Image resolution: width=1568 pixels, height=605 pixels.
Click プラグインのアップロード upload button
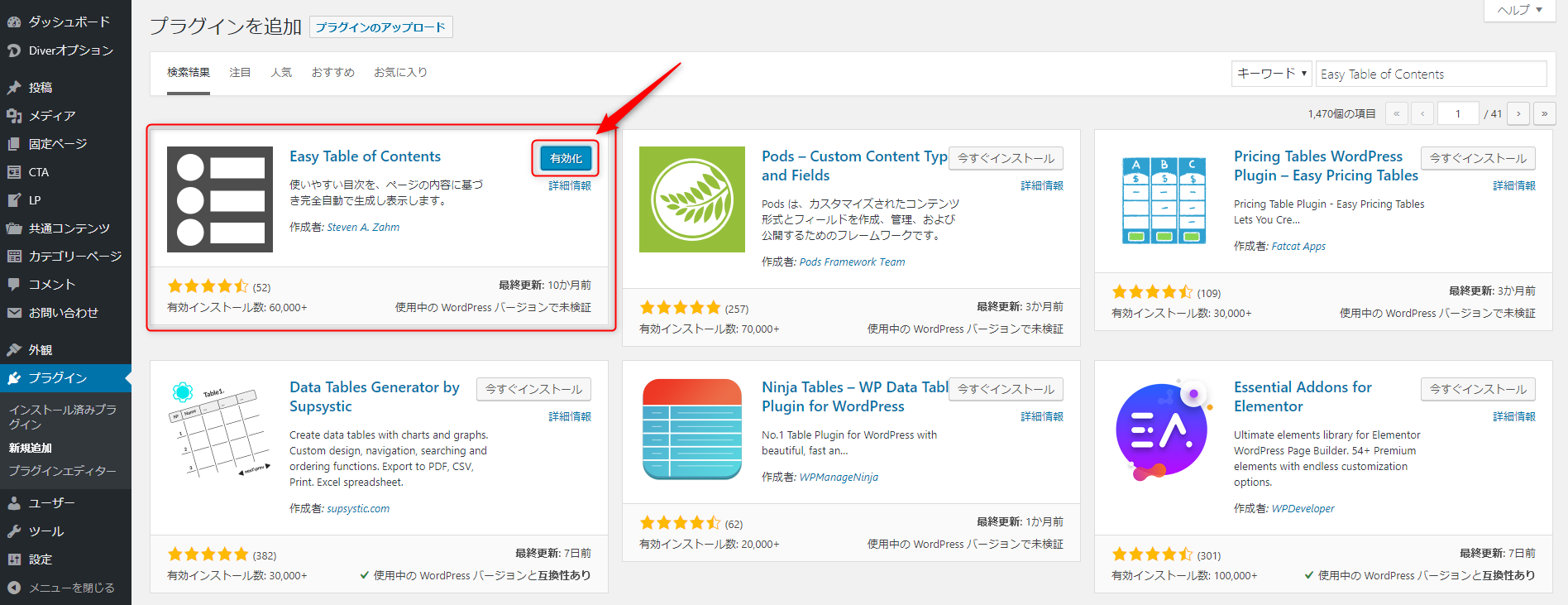tap(380, 27)
